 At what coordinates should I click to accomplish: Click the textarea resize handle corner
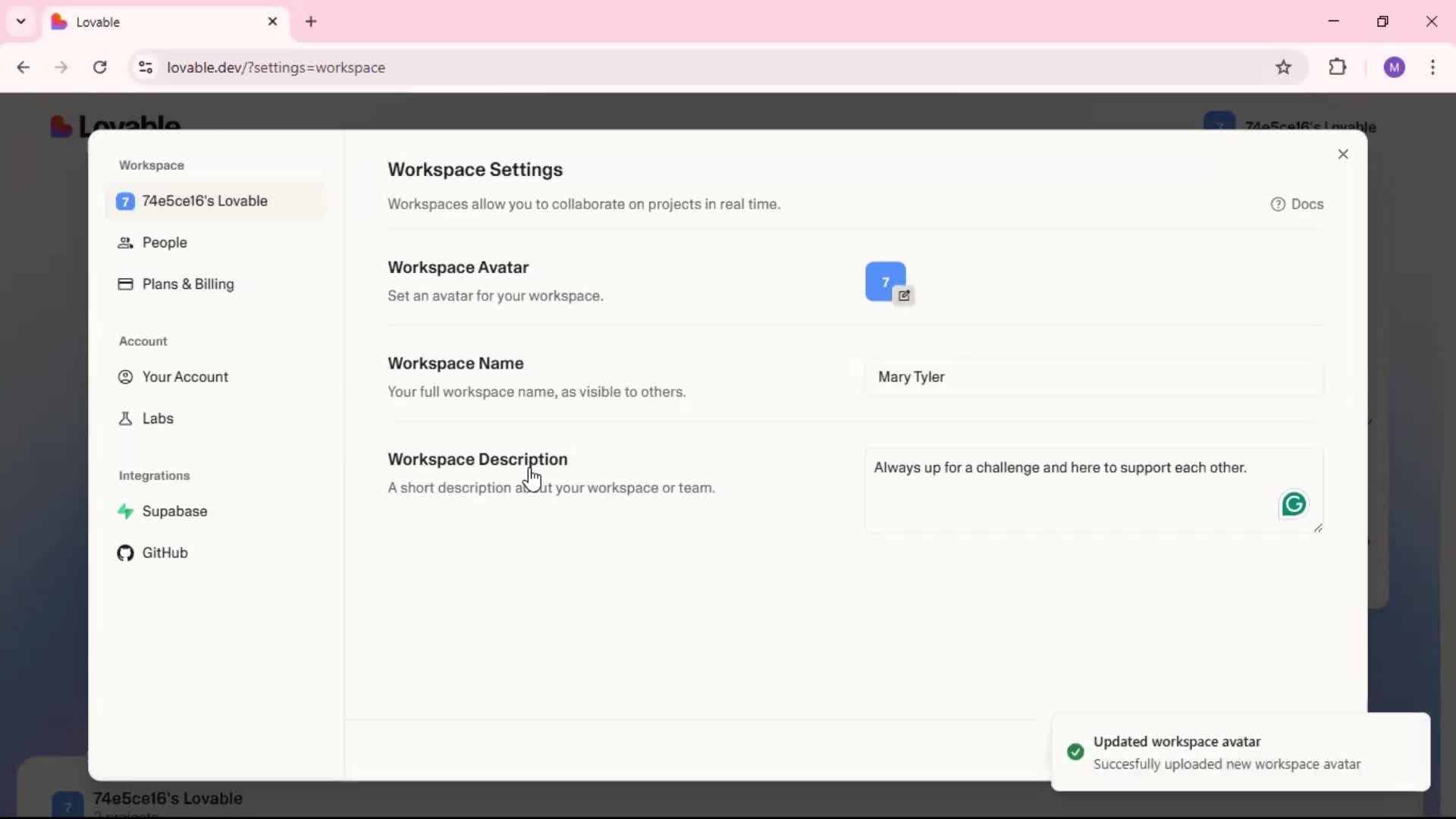tap(1318, 528)
